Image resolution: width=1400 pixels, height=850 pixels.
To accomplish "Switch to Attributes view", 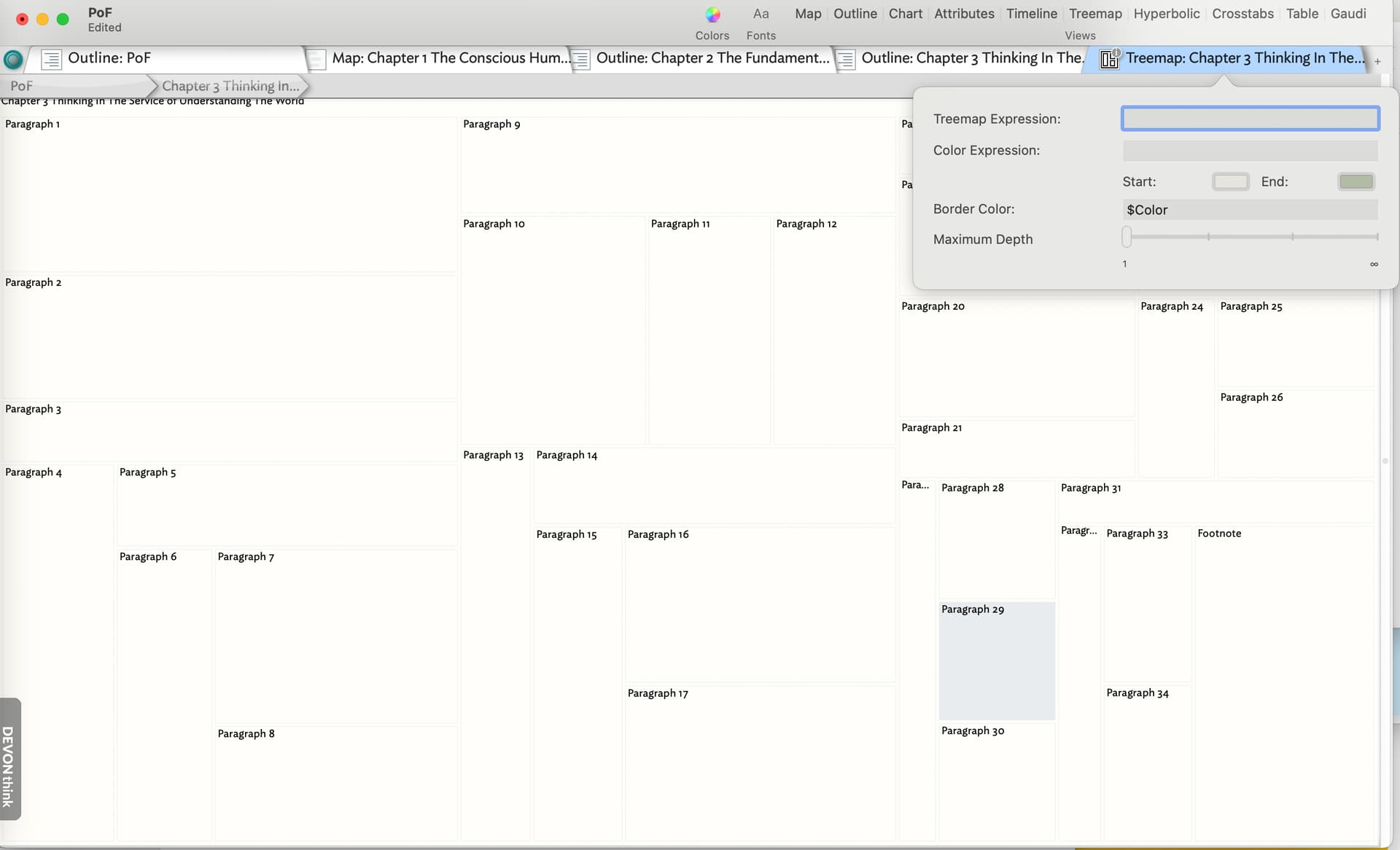I will click(x=964, y=14).
